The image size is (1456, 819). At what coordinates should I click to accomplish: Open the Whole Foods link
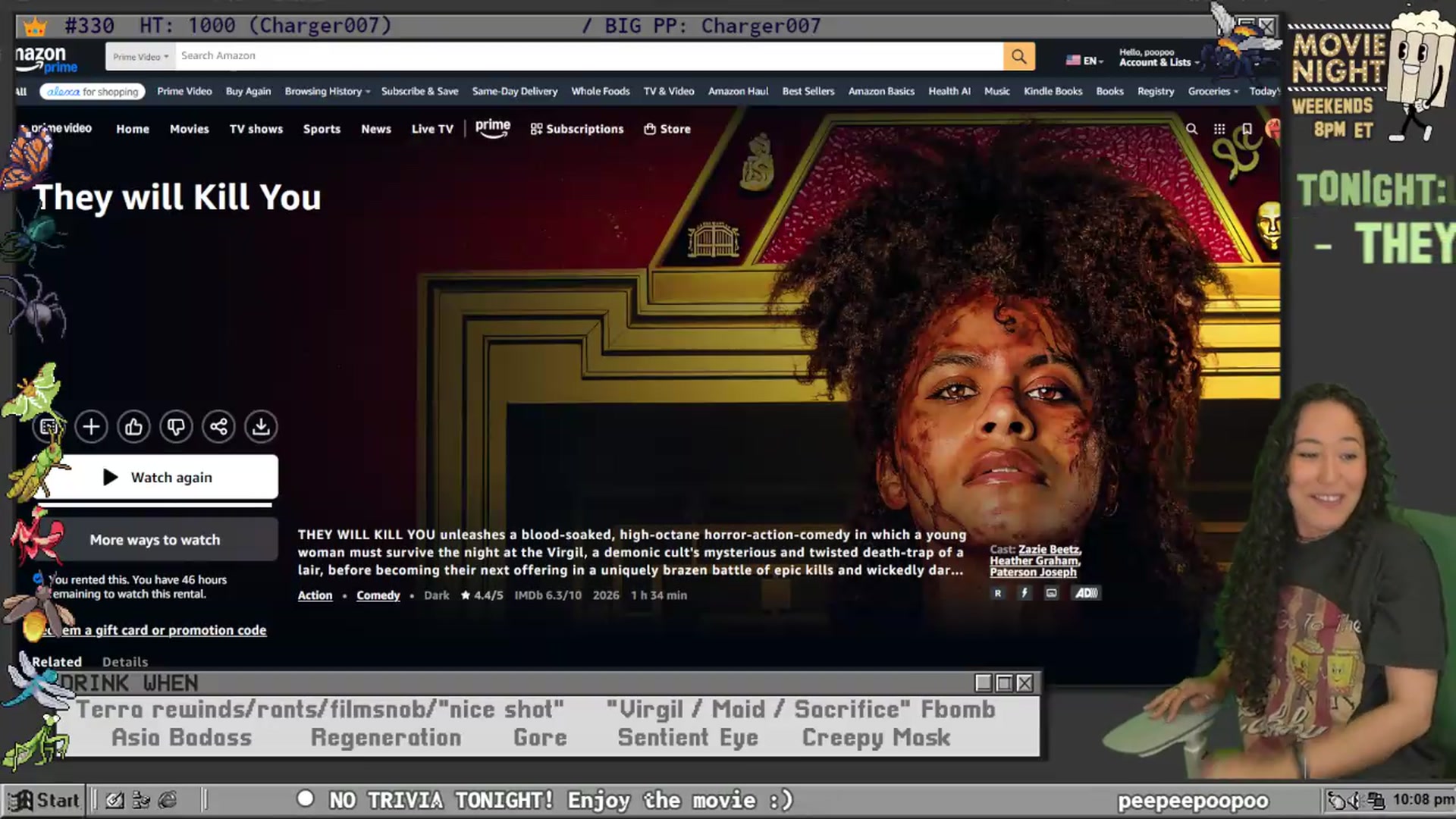601,91
